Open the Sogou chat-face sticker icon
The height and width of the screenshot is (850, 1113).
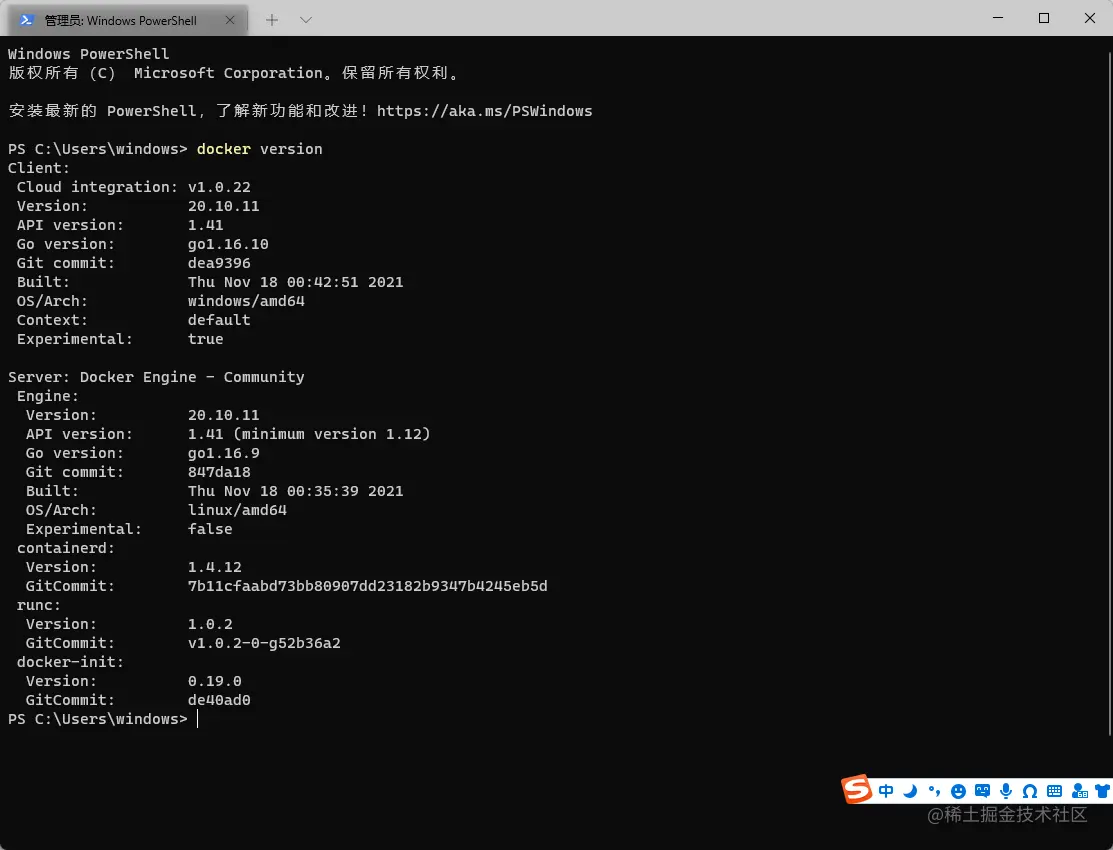(982, 791)
